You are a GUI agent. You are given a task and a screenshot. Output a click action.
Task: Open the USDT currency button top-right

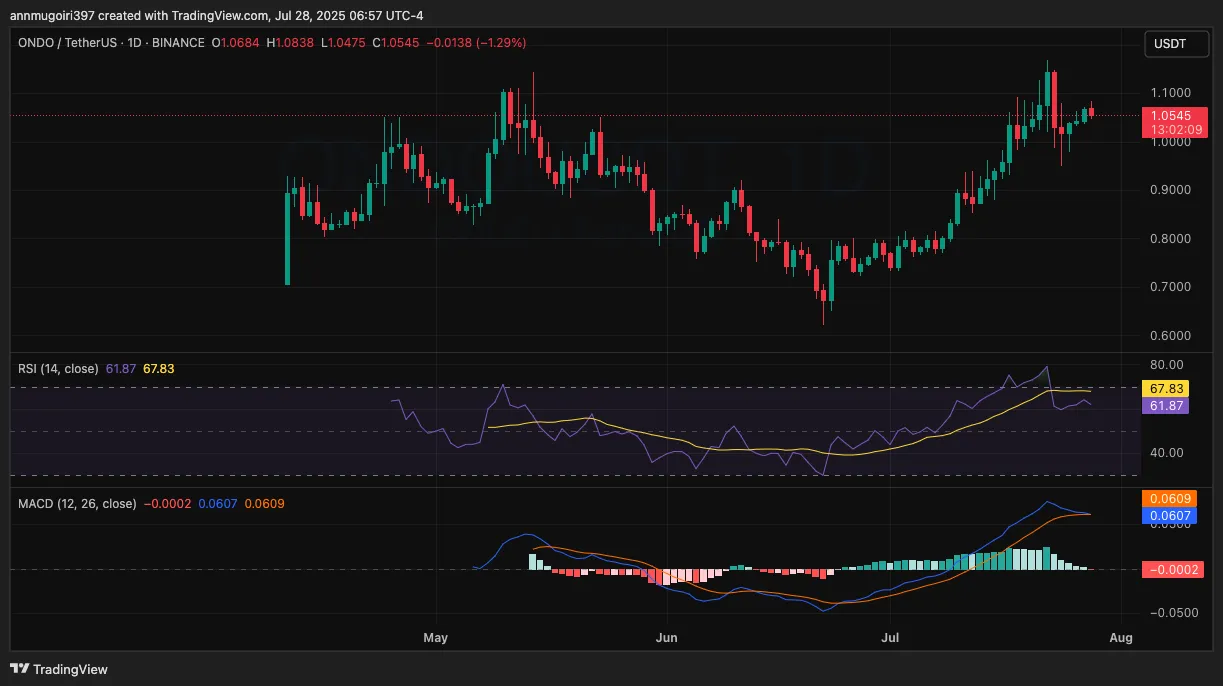click(x=1176, y=44)
